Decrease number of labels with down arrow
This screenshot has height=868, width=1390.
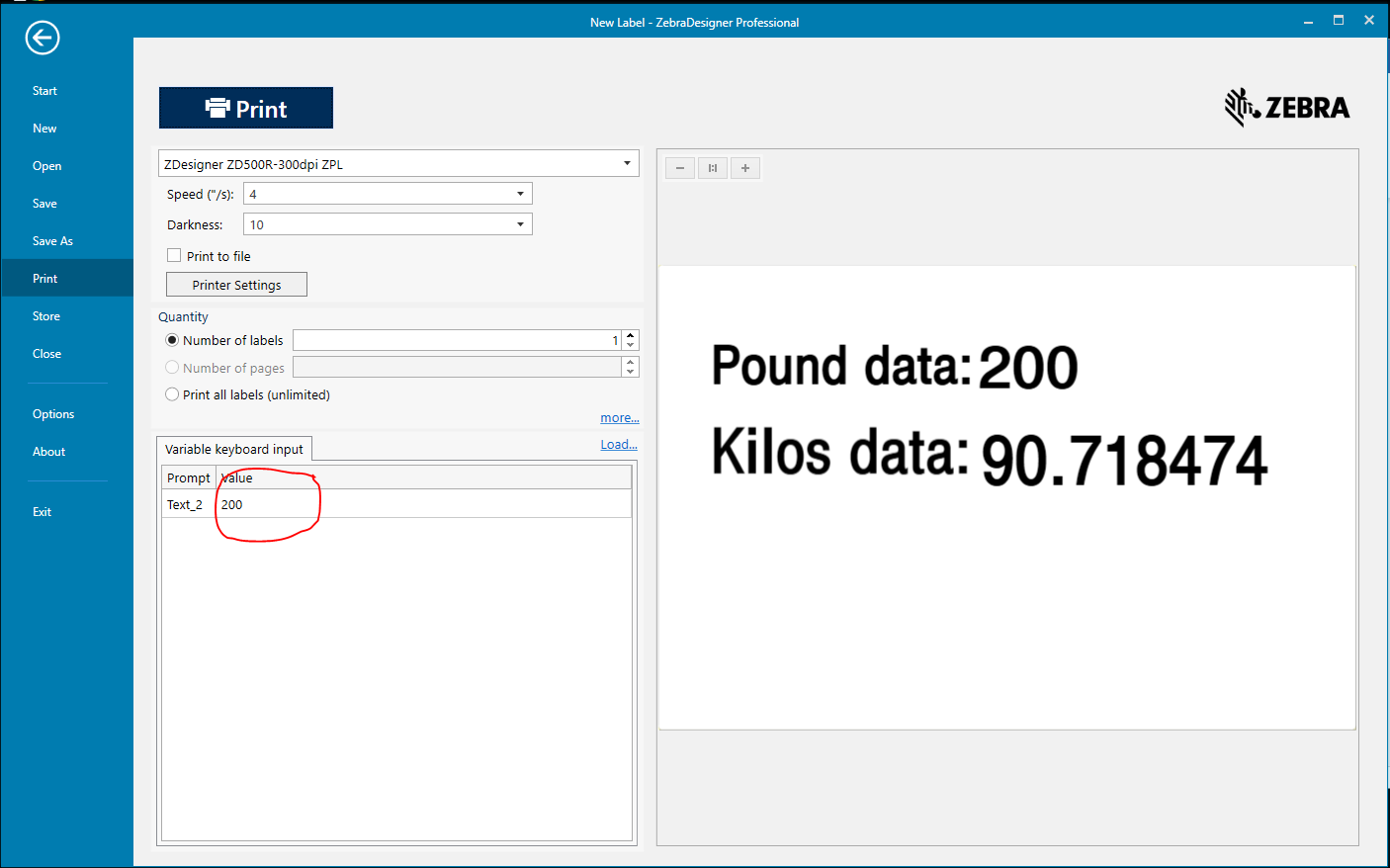631,345
